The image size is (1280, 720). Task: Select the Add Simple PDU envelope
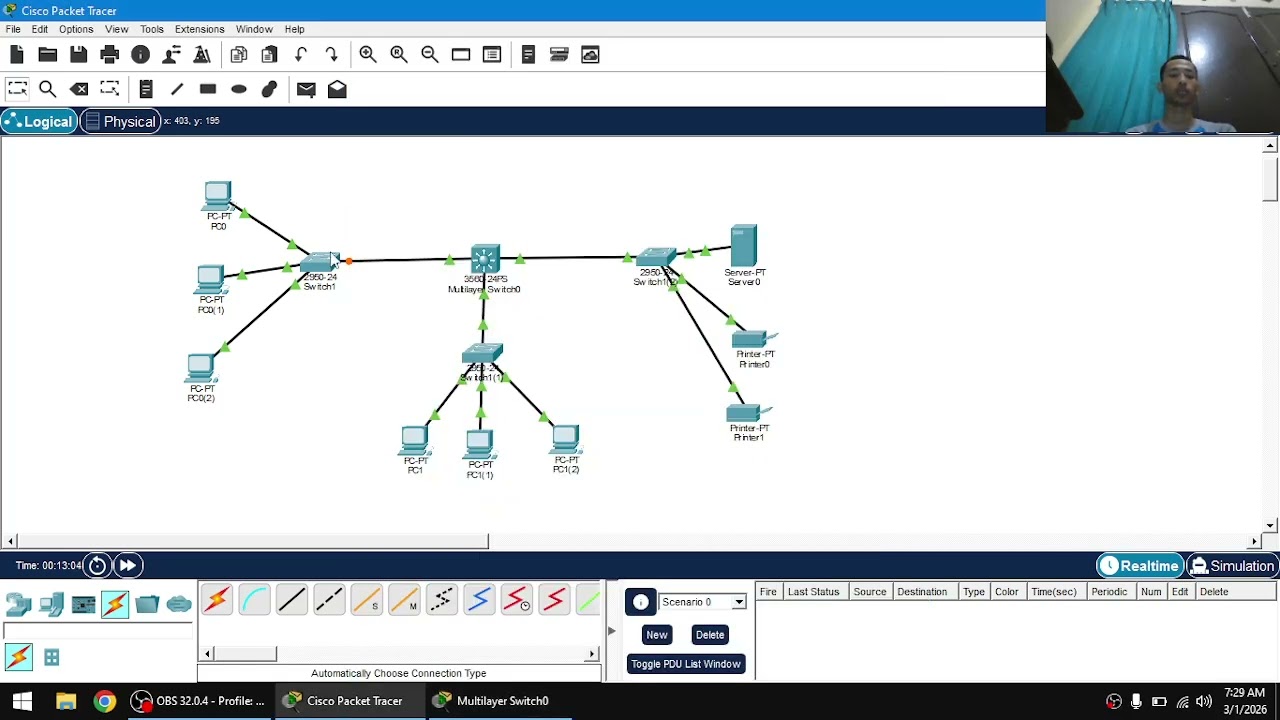(x=306, y=90)
